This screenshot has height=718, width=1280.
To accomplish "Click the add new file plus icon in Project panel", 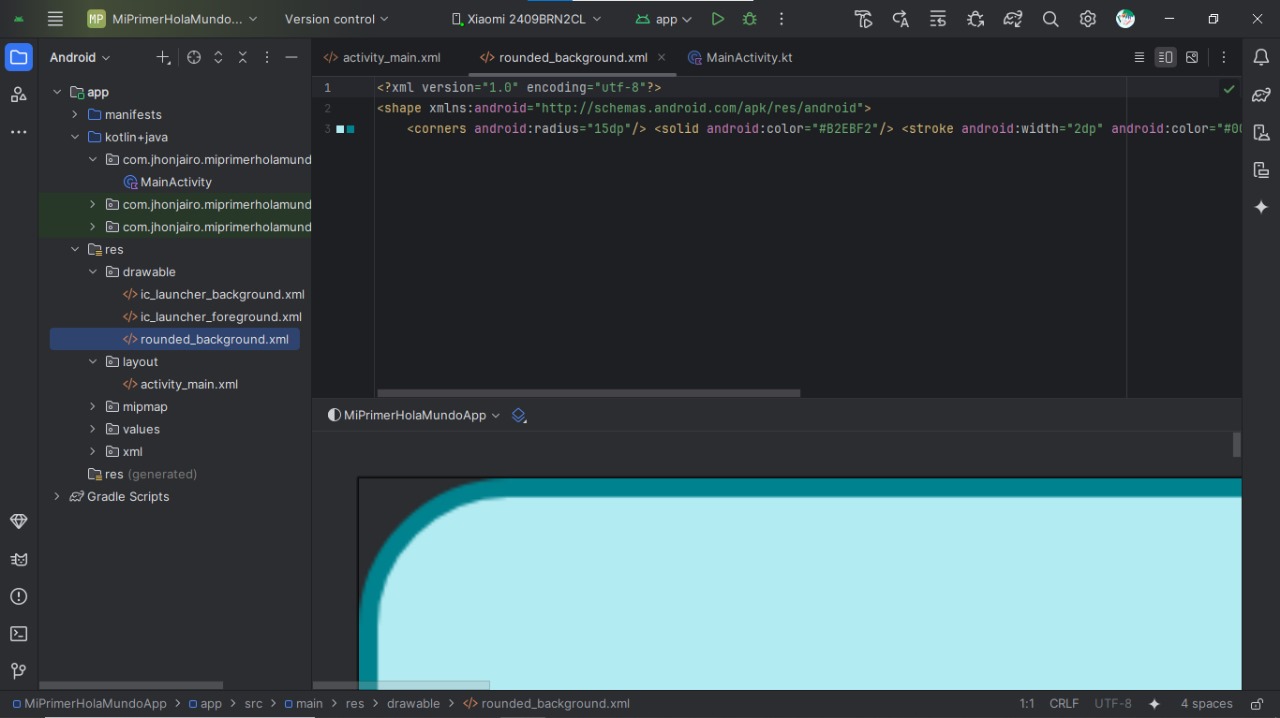I will (x=164, y=57).
